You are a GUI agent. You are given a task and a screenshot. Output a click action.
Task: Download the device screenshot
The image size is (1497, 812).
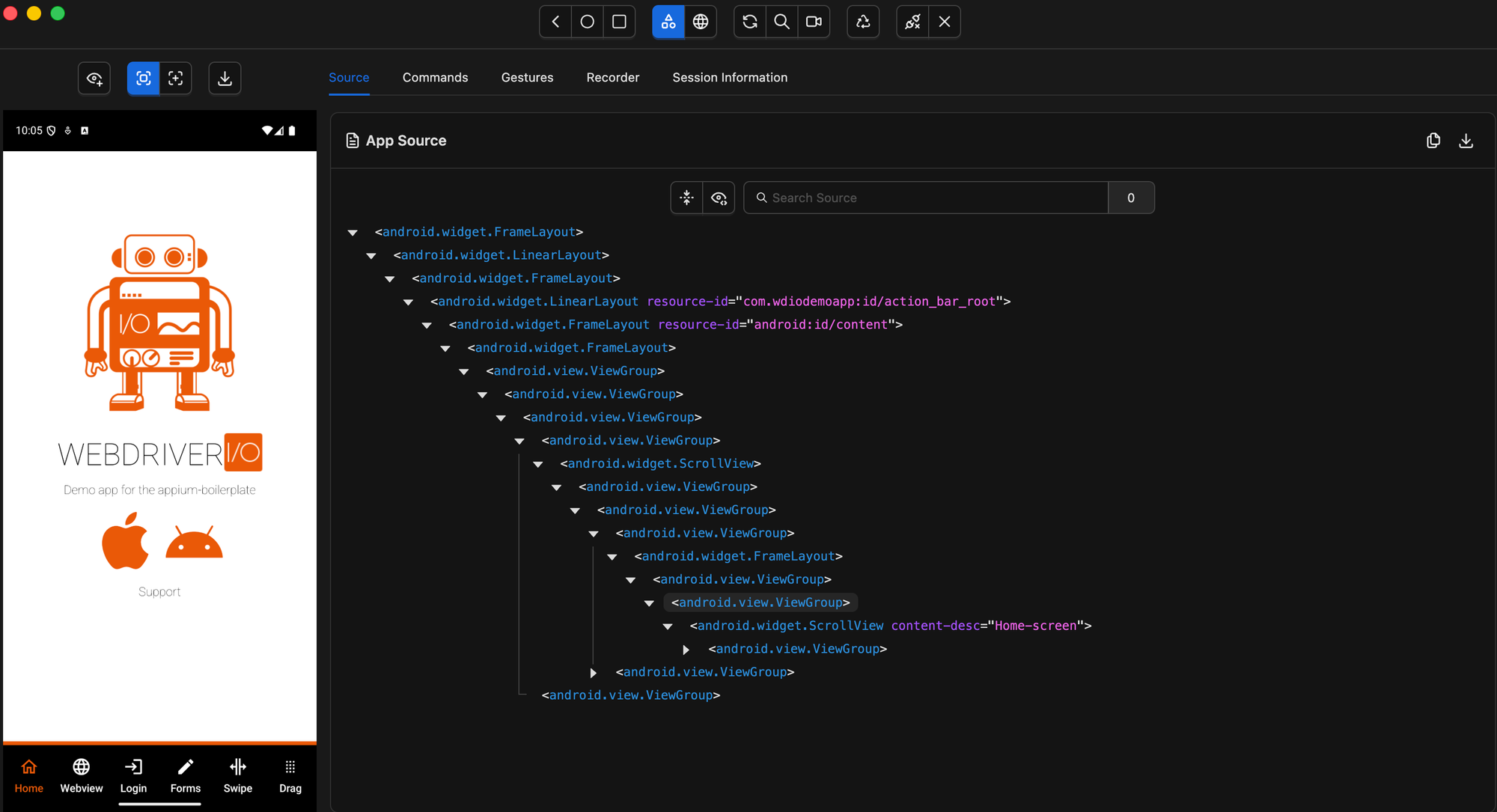(225, 78)
